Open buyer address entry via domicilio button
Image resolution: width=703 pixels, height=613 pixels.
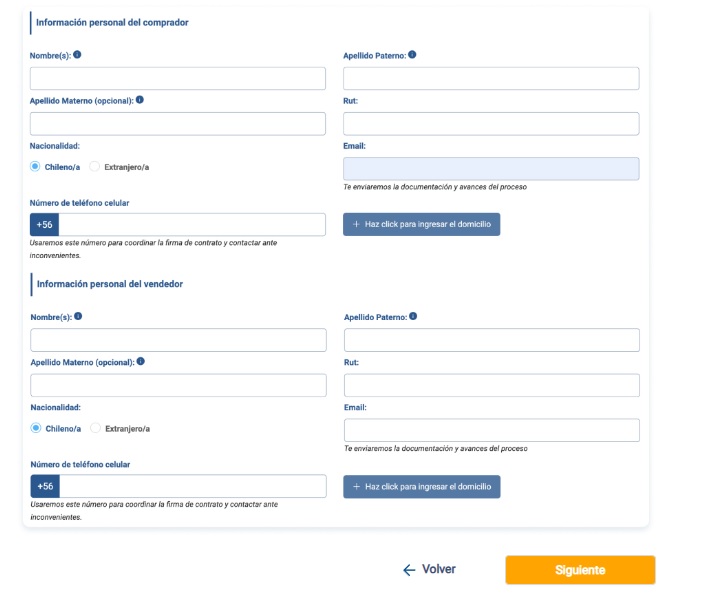click(x=421, y=224)
